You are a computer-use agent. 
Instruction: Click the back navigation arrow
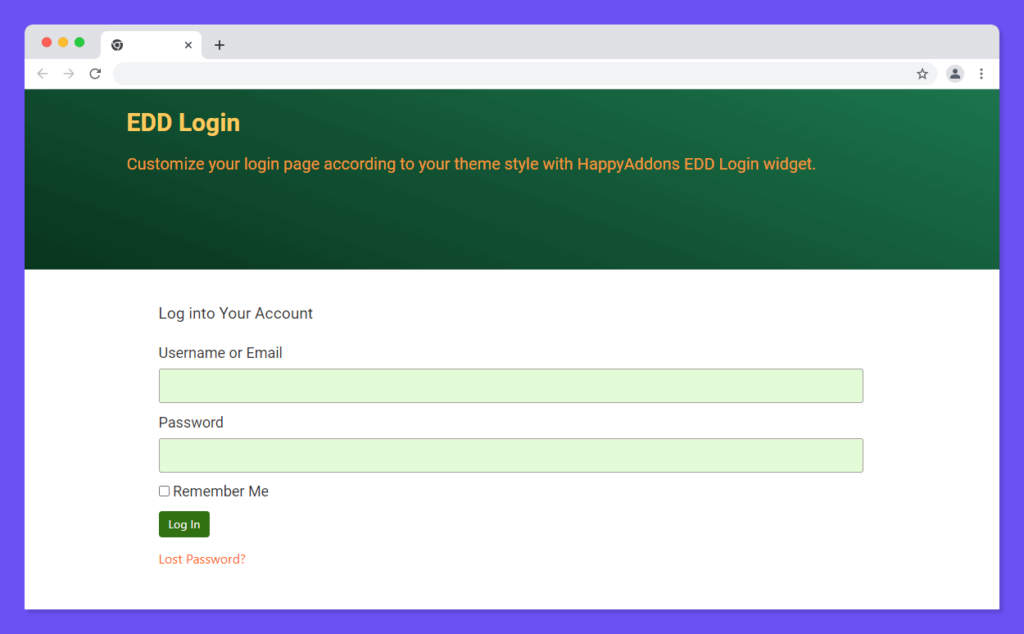(42, 73)
